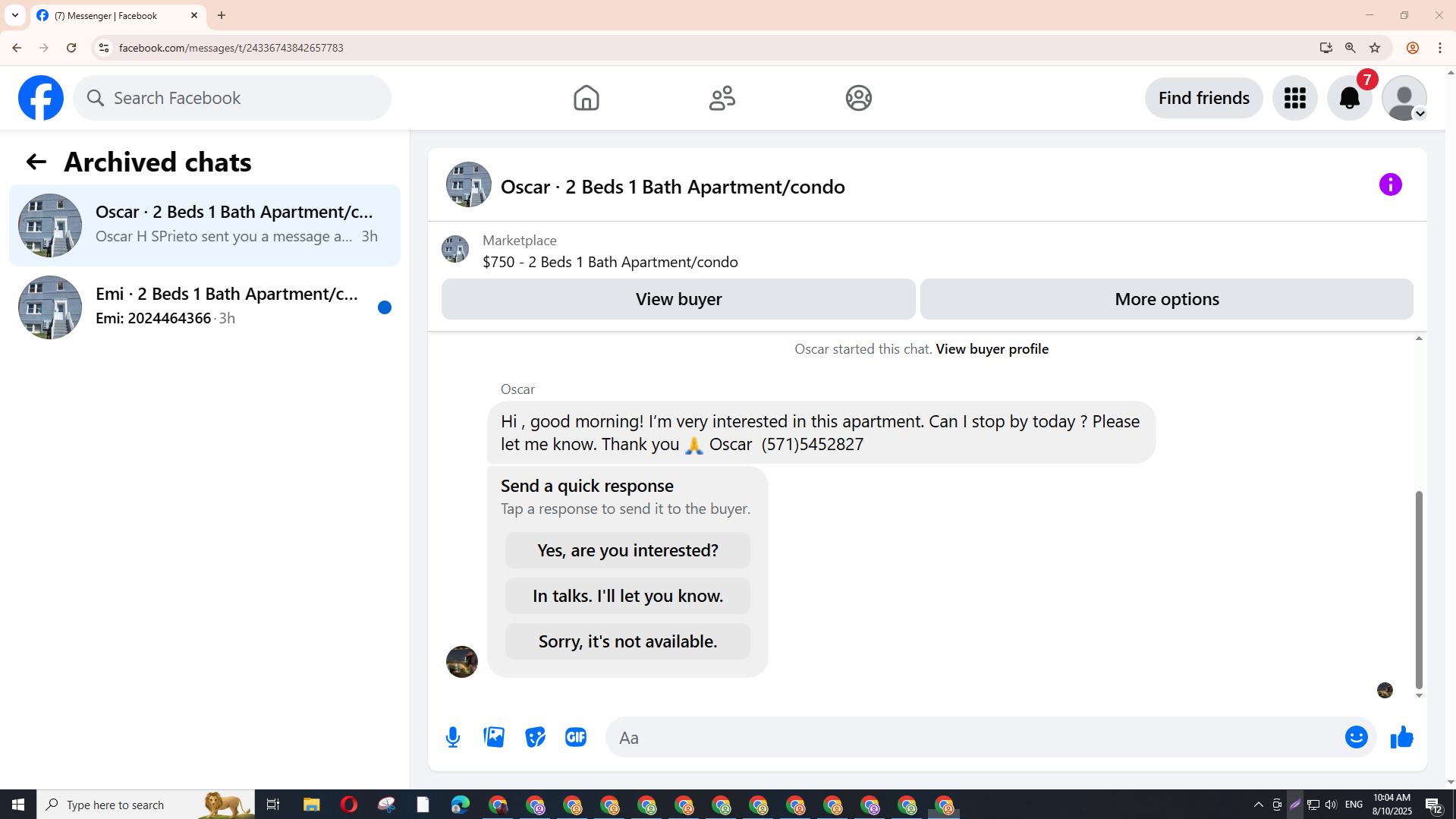Open the Home feed icon
The width and height of the screenshot is (1456, 819).
pyautogui.click(x=586, y=98)
